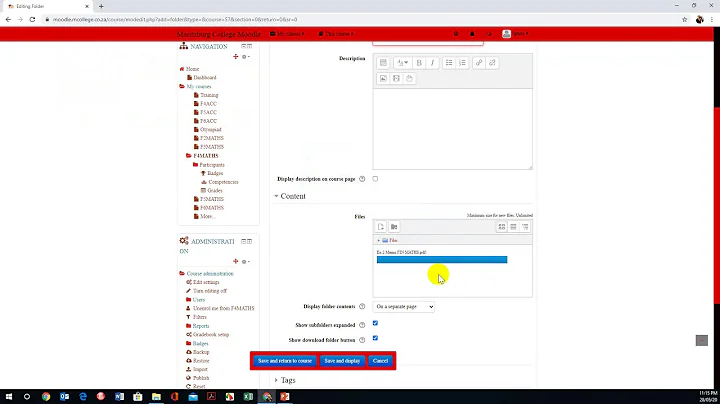Open Administration block actions gear menu

(245, 262)
